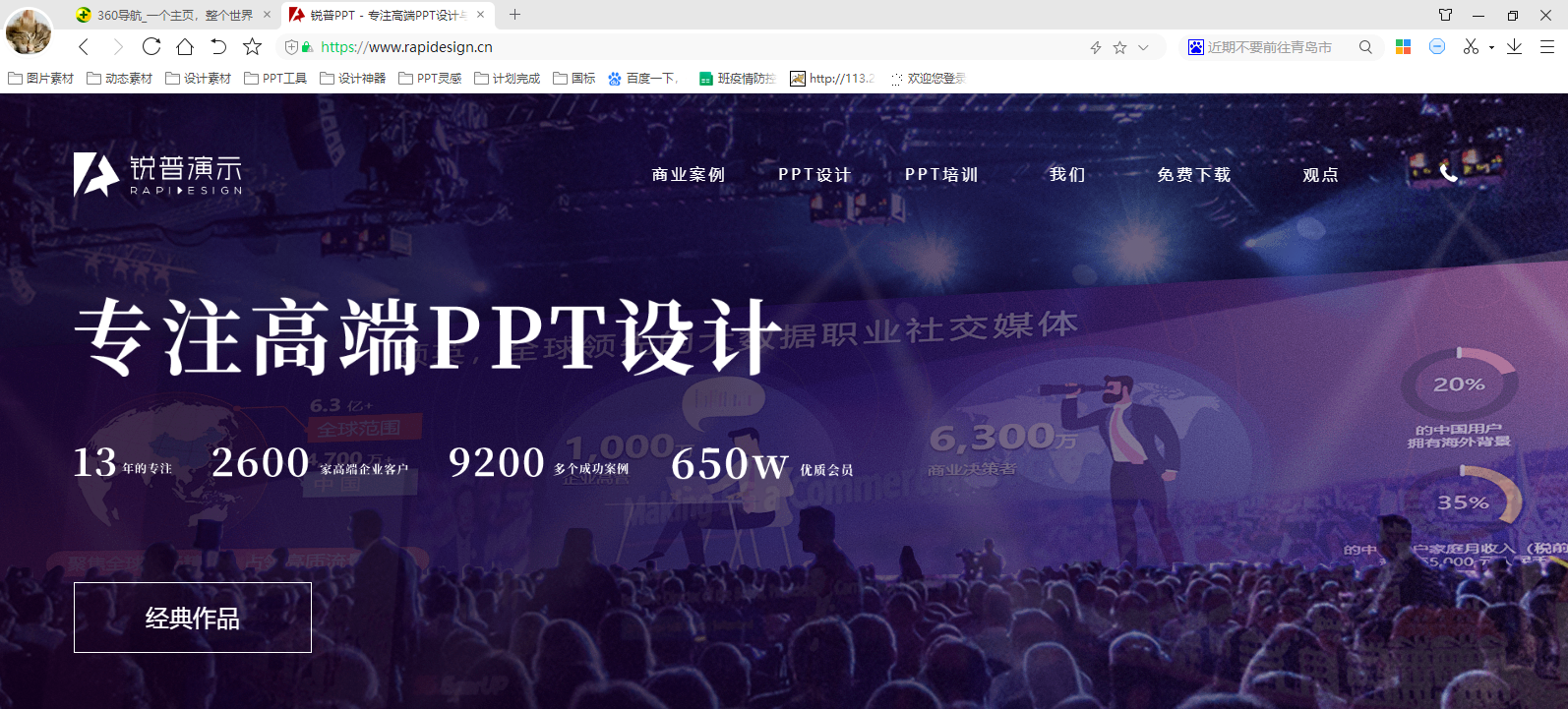Open the browser skin shirt icon
Image resolution: width=1568 pixels, height=709 pixels.
1445,15
